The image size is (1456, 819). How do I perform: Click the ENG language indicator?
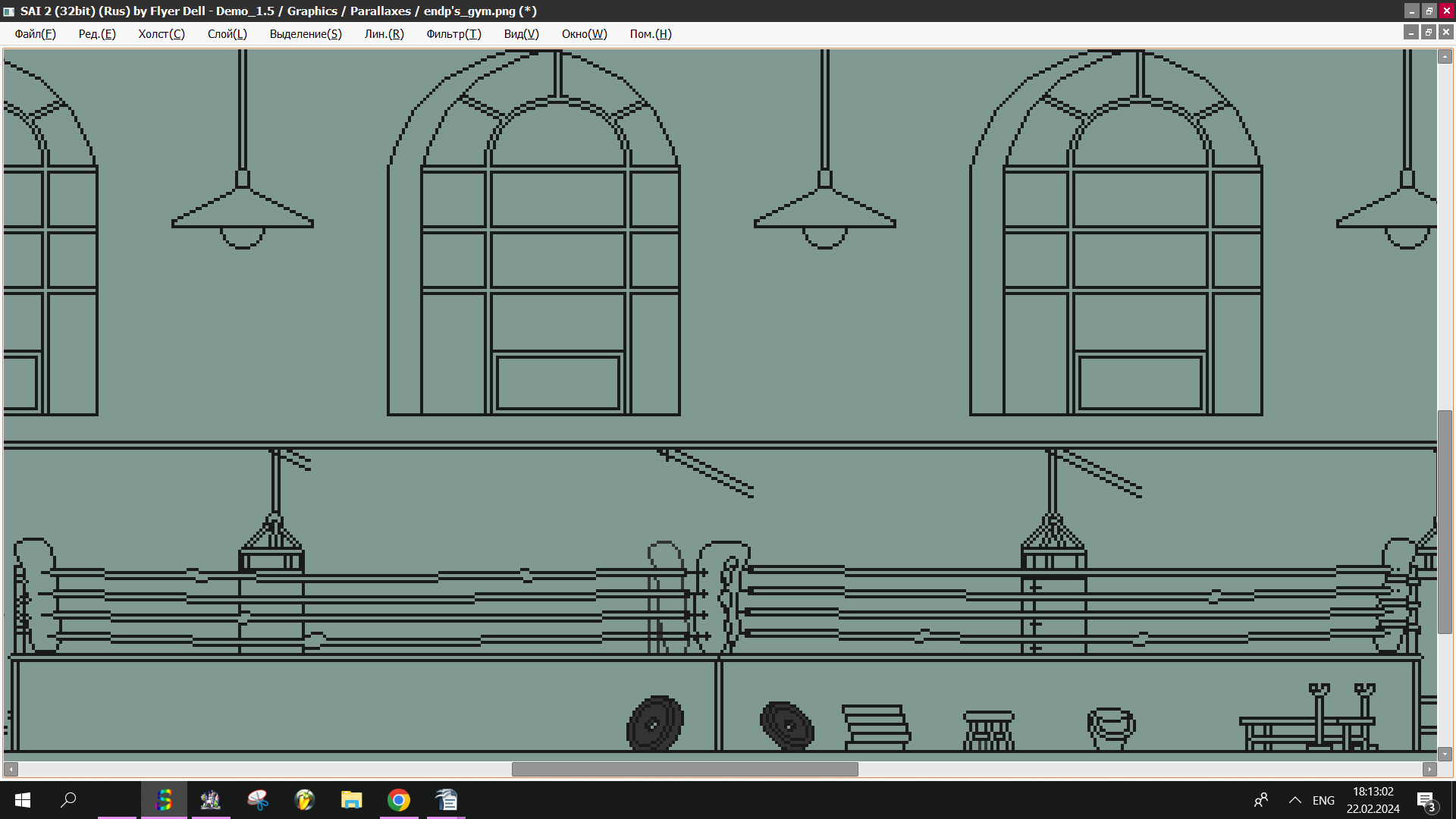click(1323, 801)
